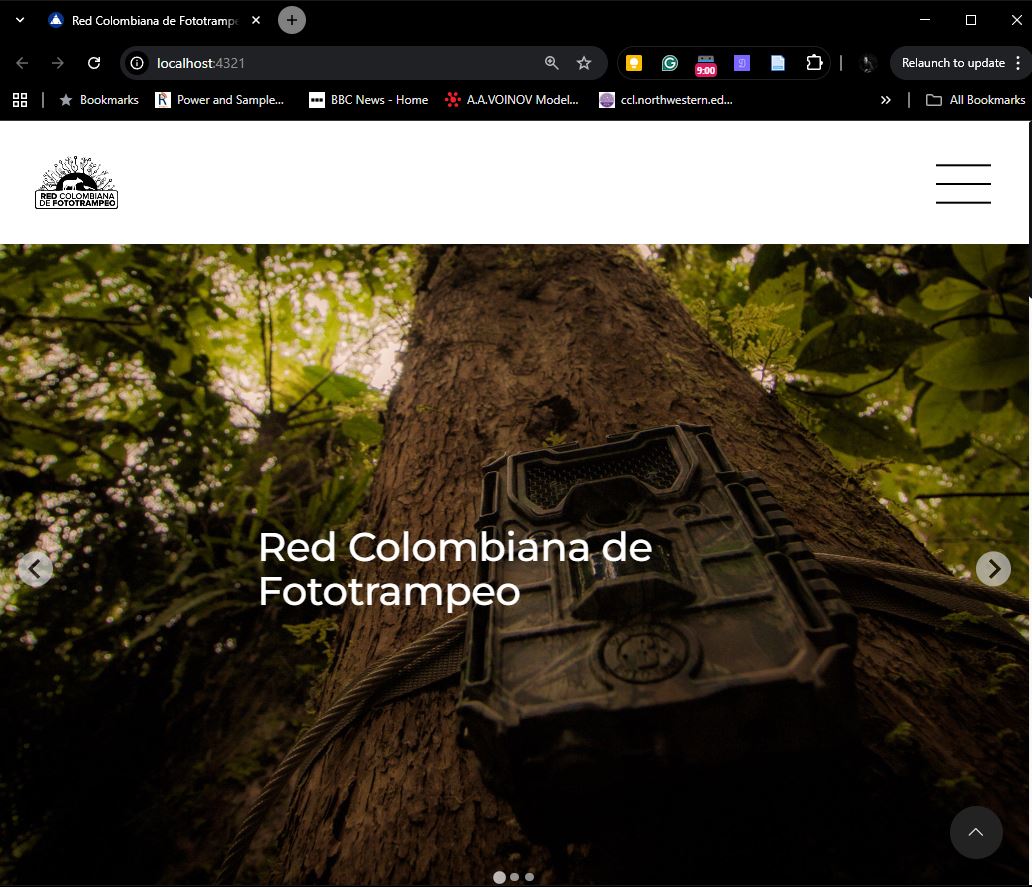
Task: Open the hamburger navigation menu
Action: [963, 184]
